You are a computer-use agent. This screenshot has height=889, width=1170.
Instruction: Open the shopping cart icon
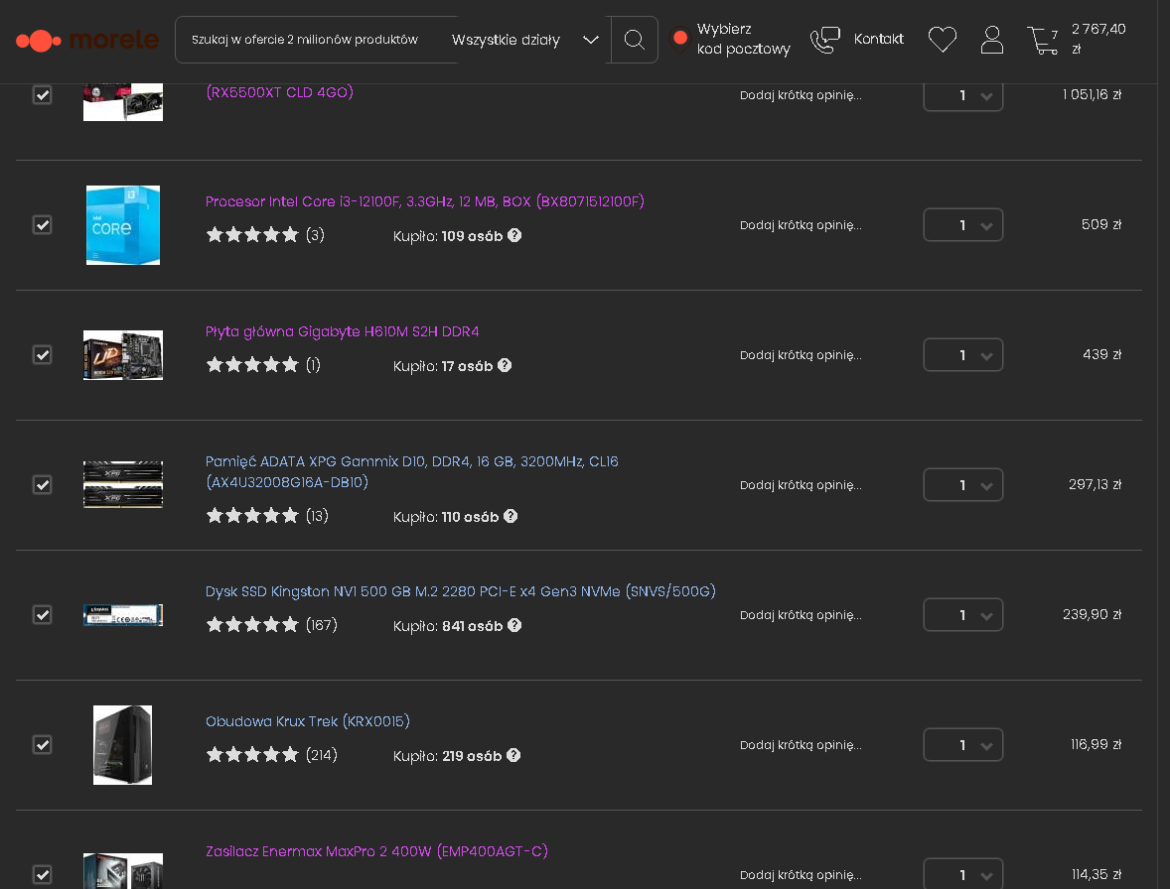(x=1042, y=40)
